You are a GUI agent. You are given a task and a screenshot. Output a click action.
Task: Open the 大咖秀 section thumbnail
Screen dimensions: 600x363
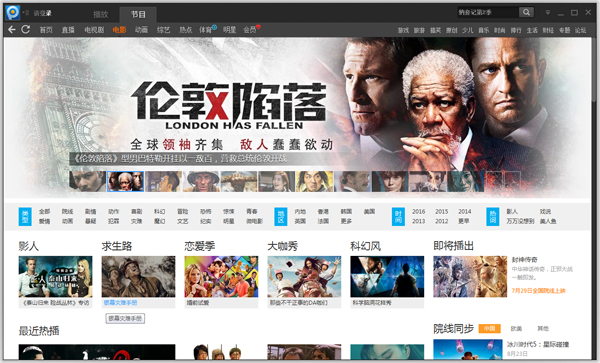tap(304, 277)
